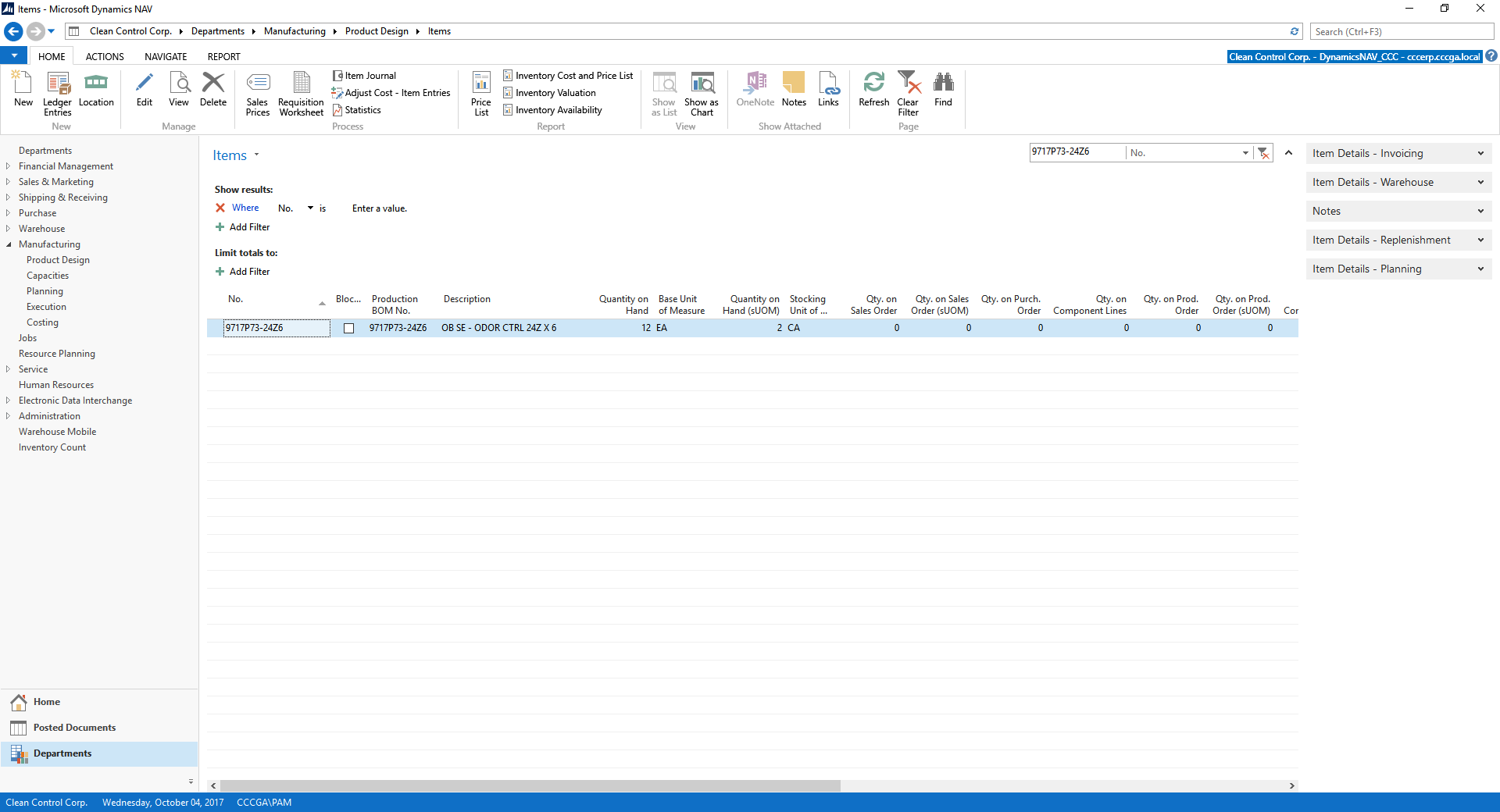
Task: Collapse the Manufacturing tree node
Action: (9, 244)
